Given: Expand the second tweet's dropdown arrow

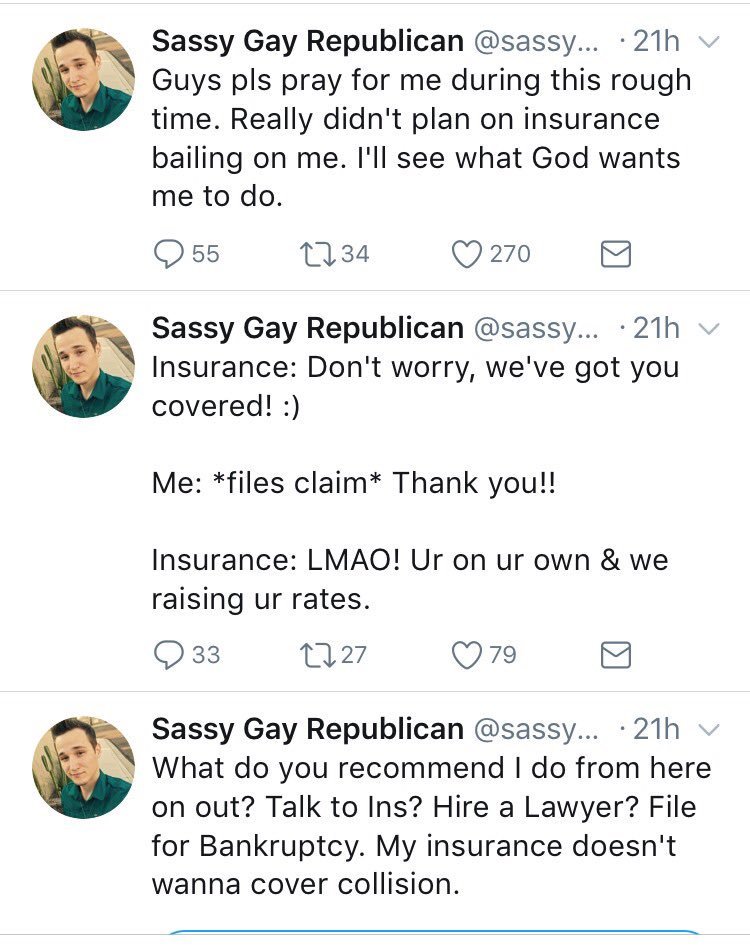Looking at the screenshot, I should (707, 329).
